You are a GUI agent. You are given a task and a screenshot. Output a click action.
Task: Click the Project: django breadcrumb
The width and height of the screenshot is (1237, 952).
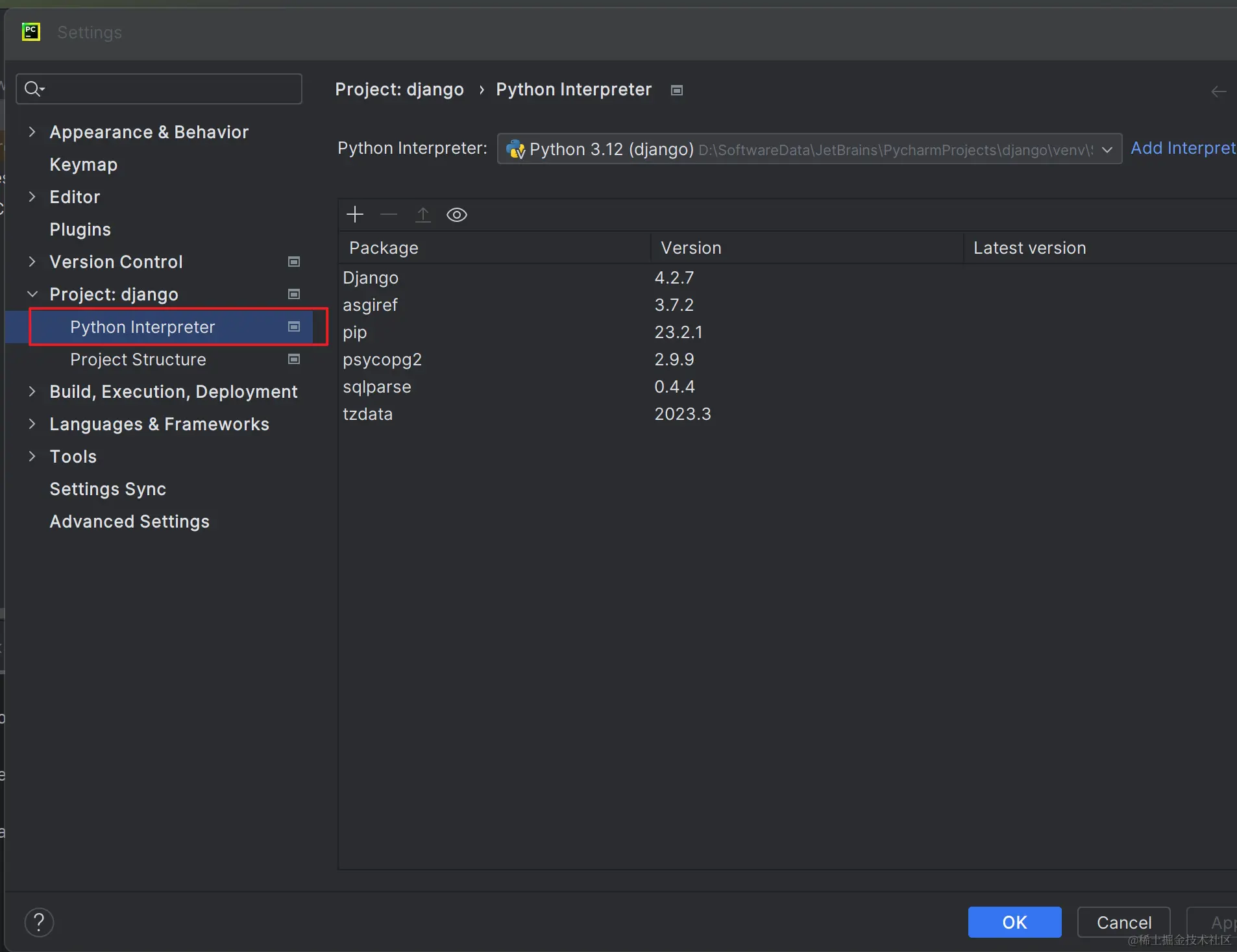[399, 90]
